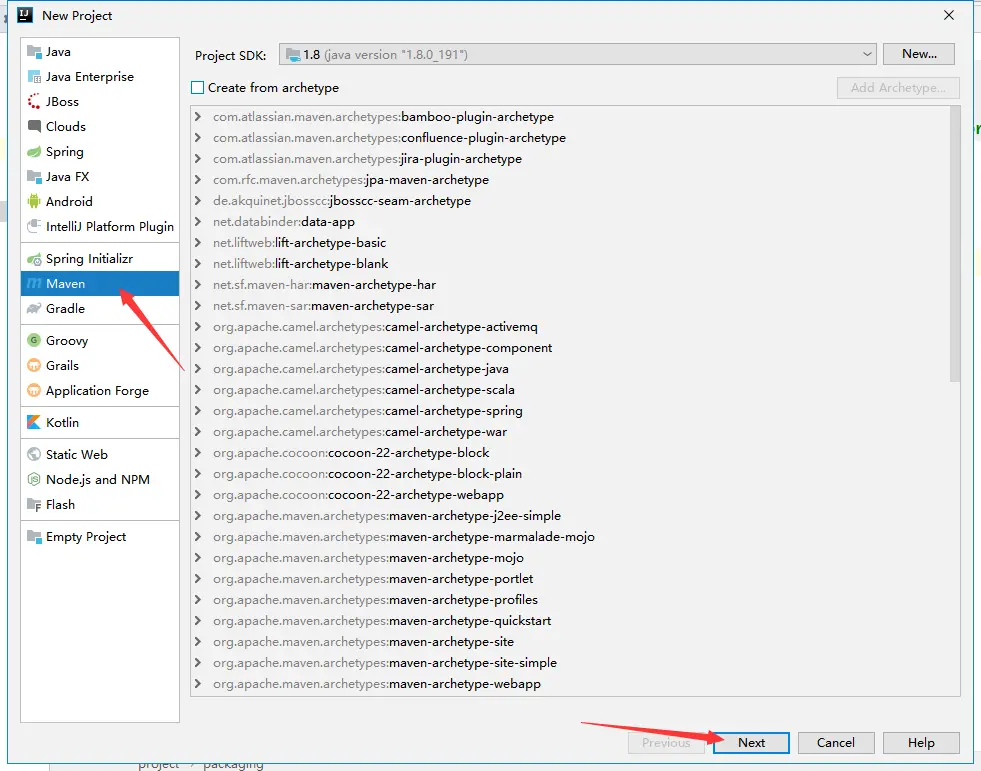981x771 pixels.
Task: Select the Application Forge icon
Action: tap(34, 391)
